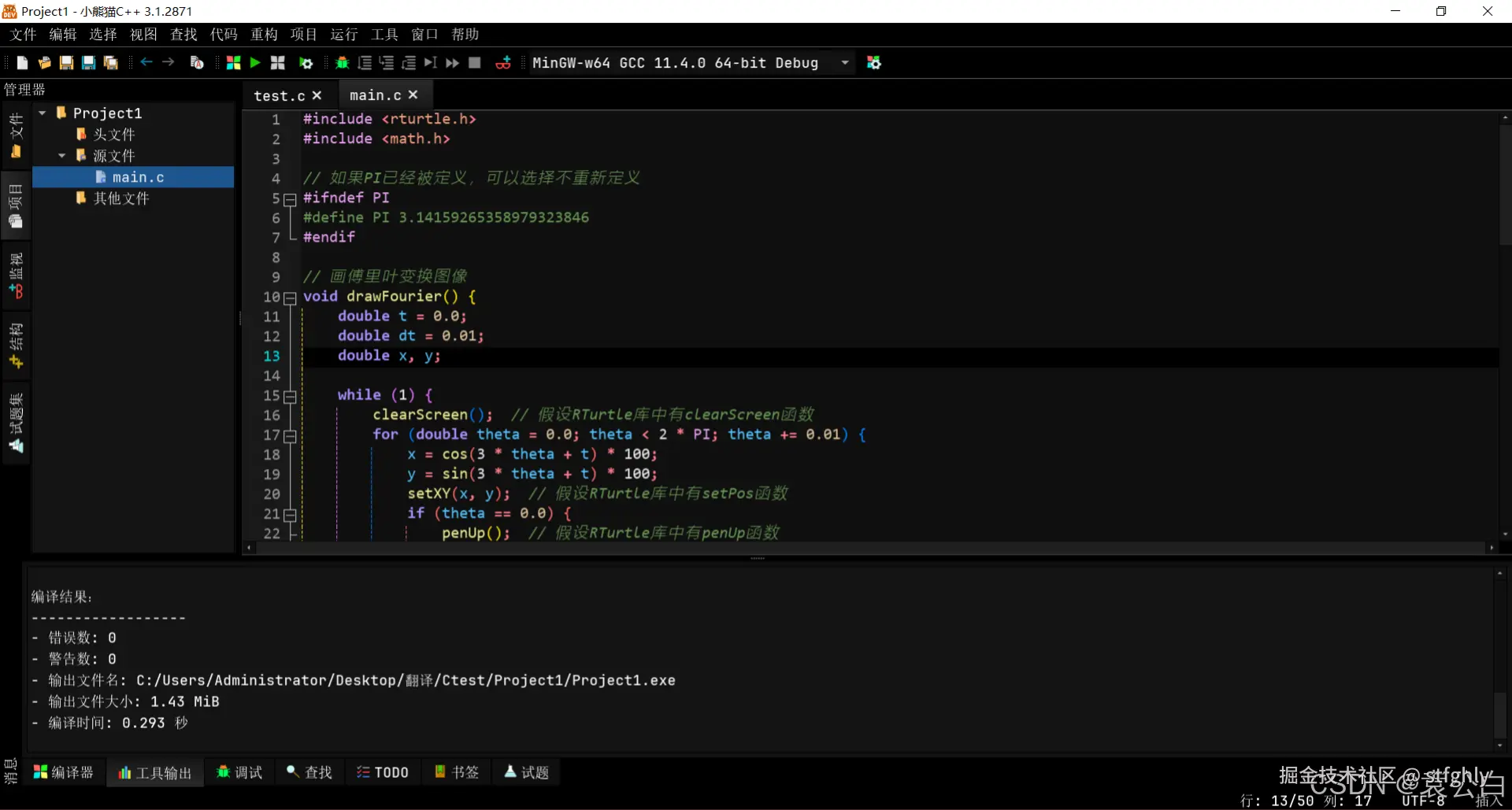
Task: Open the 选择 menu
Action: (x=103, y=35)
